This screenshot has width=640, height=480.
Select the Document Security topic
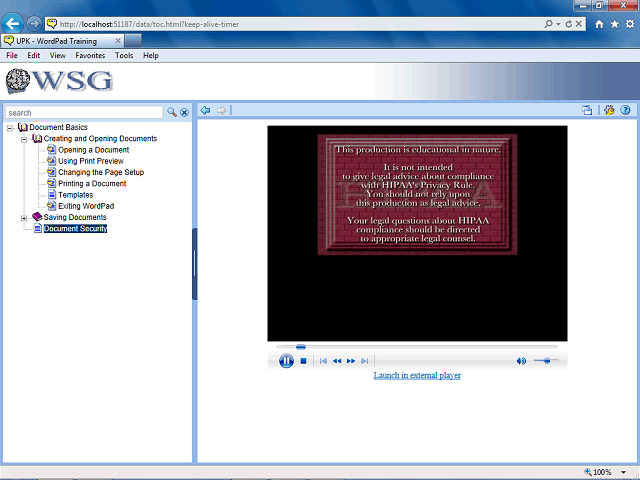(75, 229)
